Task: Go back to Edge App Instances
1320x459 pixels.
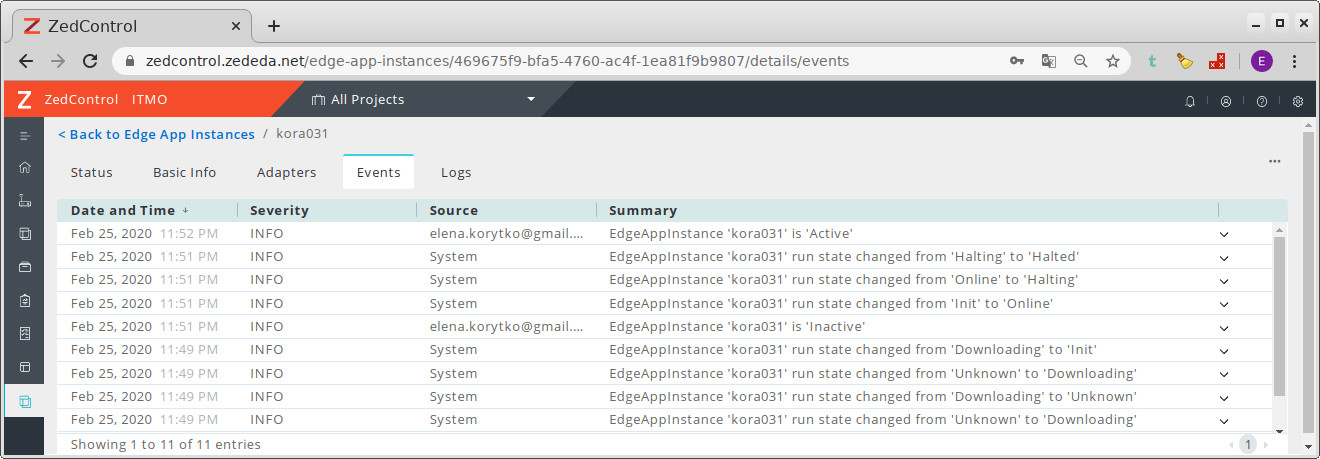Action: [x=156, y=134]
